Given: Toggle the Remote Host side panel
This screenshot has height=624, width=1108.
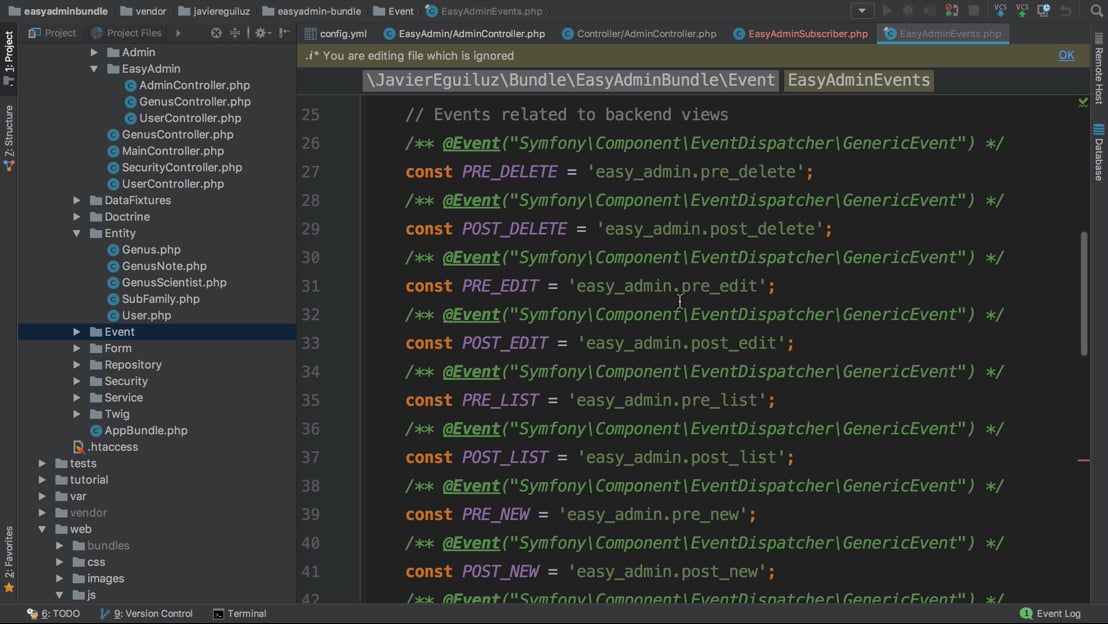Looking at the screenshot, I should point(1099,69).
